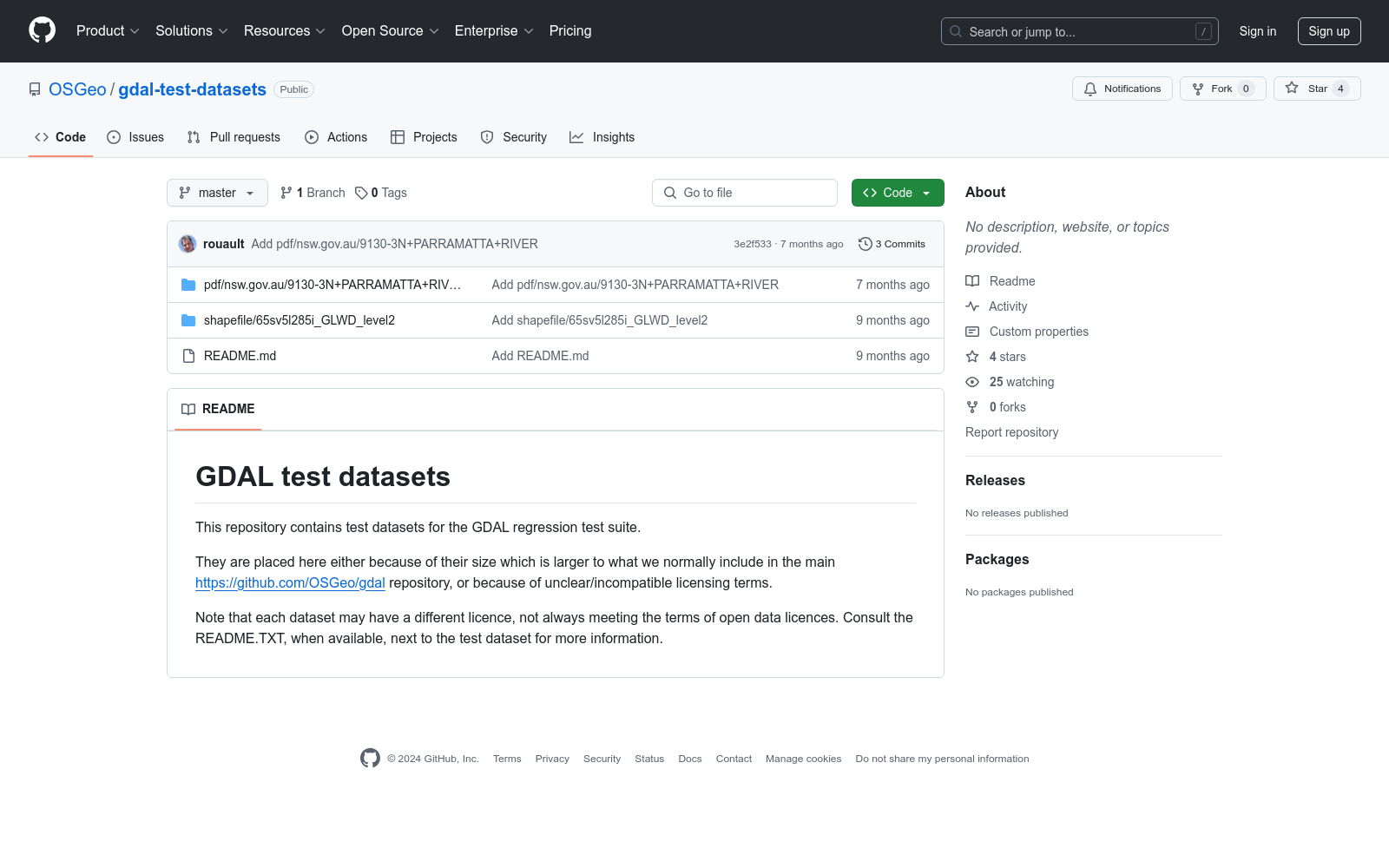Click the rouault author name
1389x868 pixels.
(224, 244)
